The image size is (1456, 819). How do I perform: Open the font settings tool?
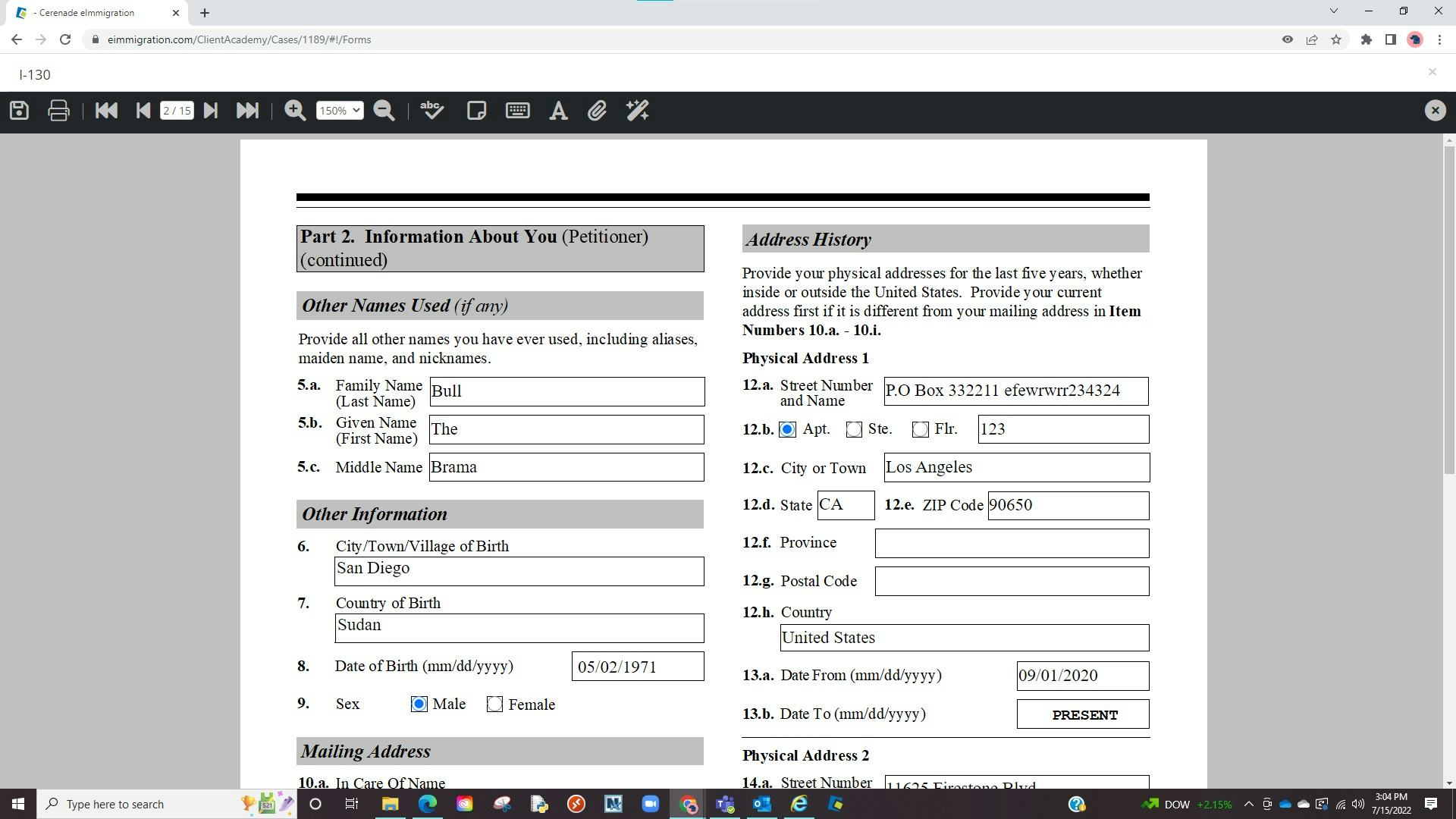558,110
